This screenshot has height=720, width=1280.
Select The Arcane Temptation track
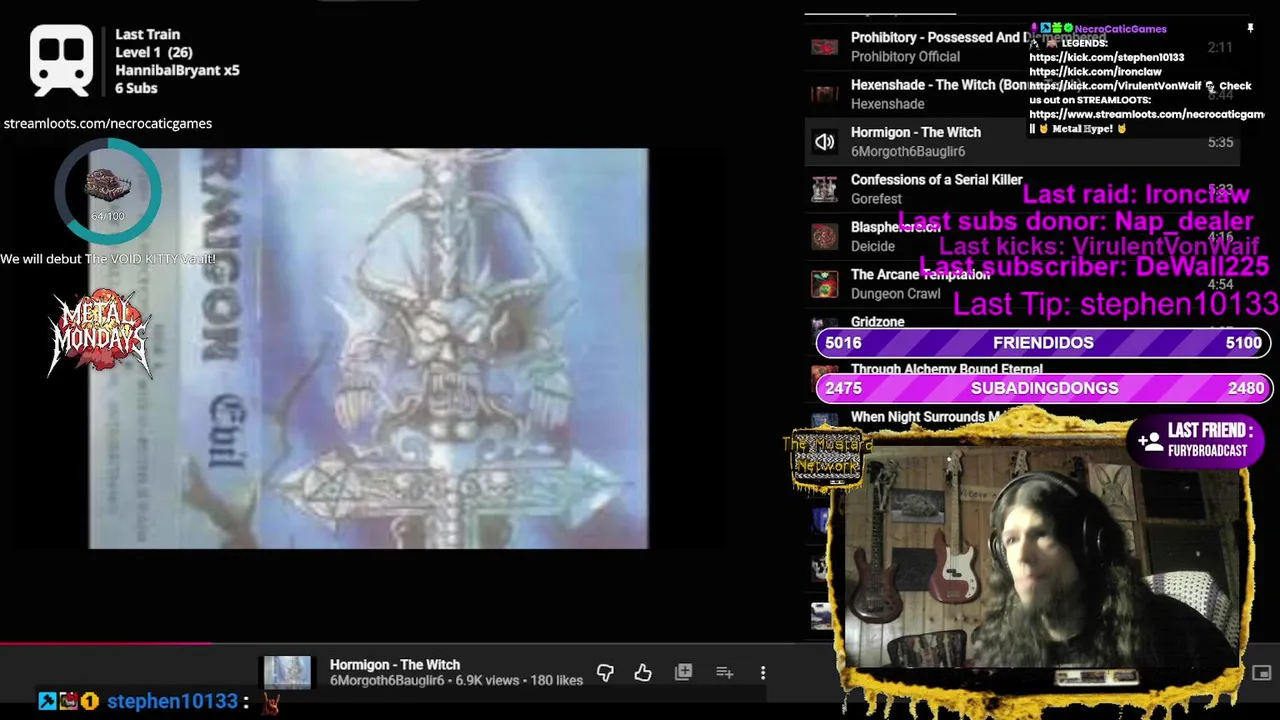1022,284
